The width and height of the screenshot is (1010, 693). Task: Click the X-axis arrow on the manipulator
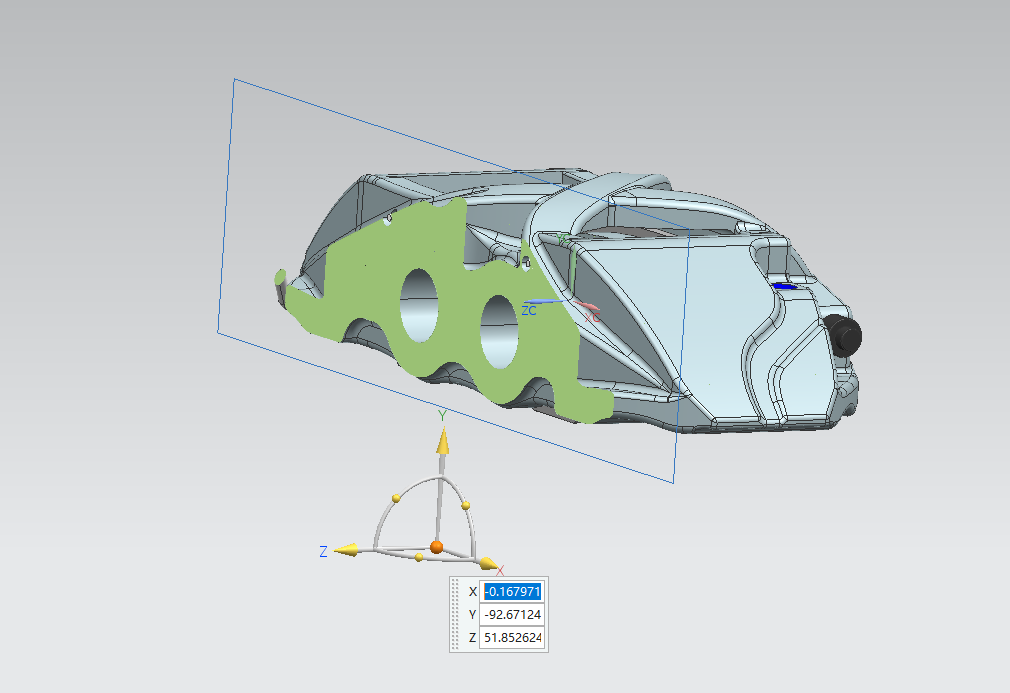(x=487, y=563)
